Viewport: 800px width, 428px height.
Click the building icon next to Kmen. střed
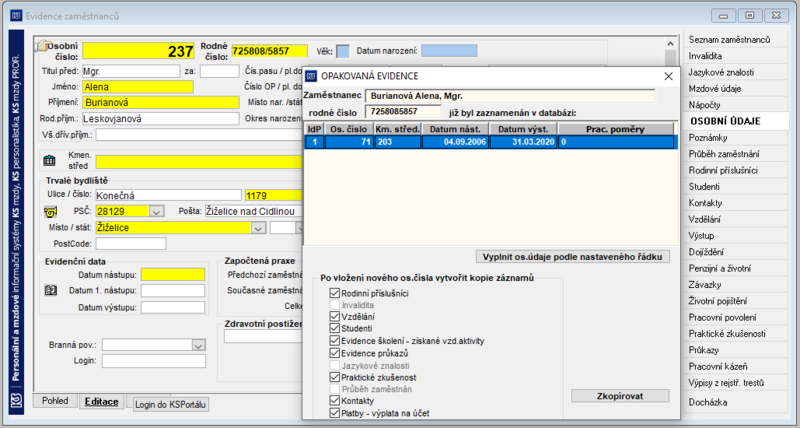[49, 161]
